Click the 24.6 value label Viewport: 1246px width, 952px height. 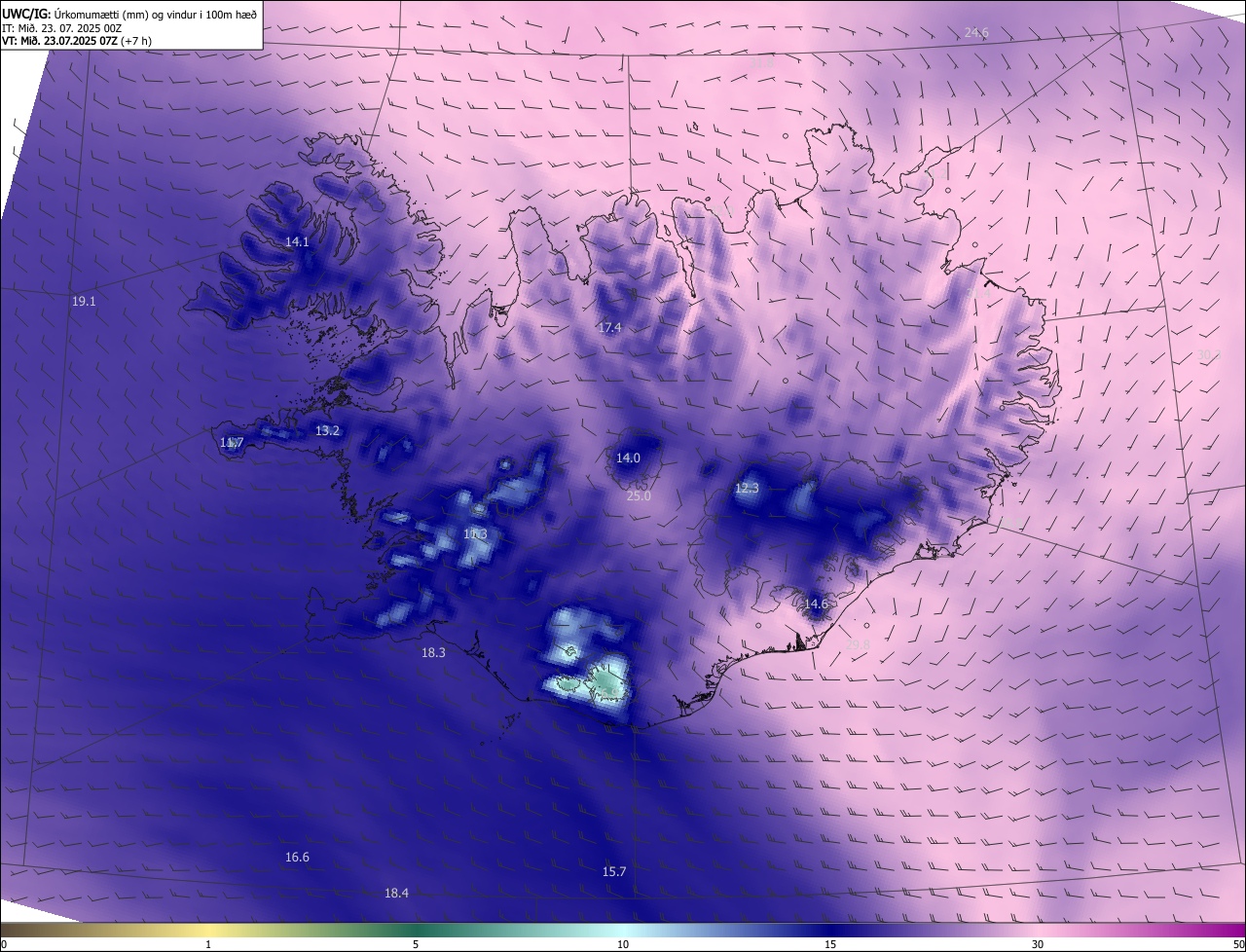tap(976, 33)
